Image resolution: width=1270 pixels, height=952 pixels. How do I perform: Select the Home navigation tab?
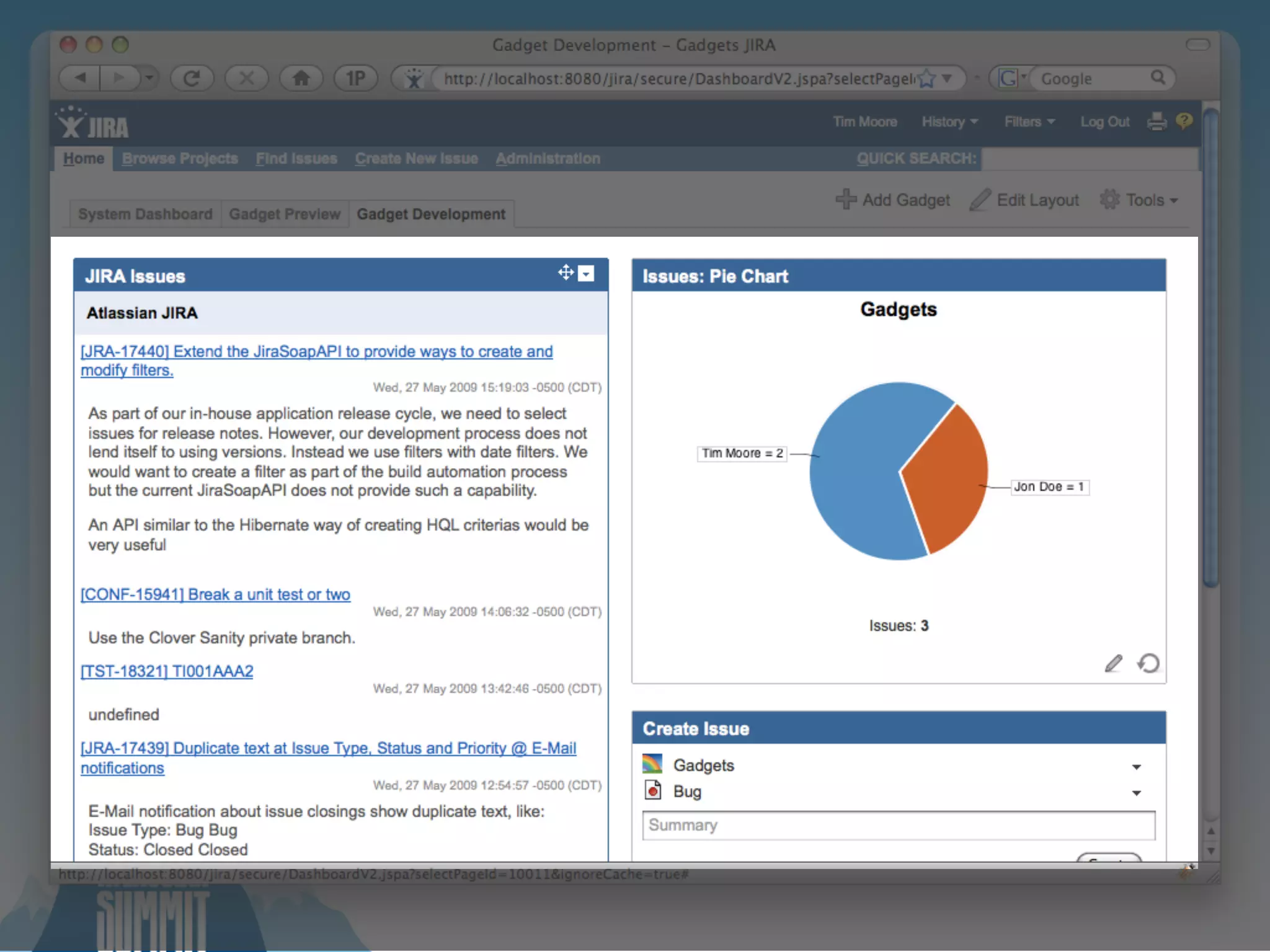click(83, 159)
